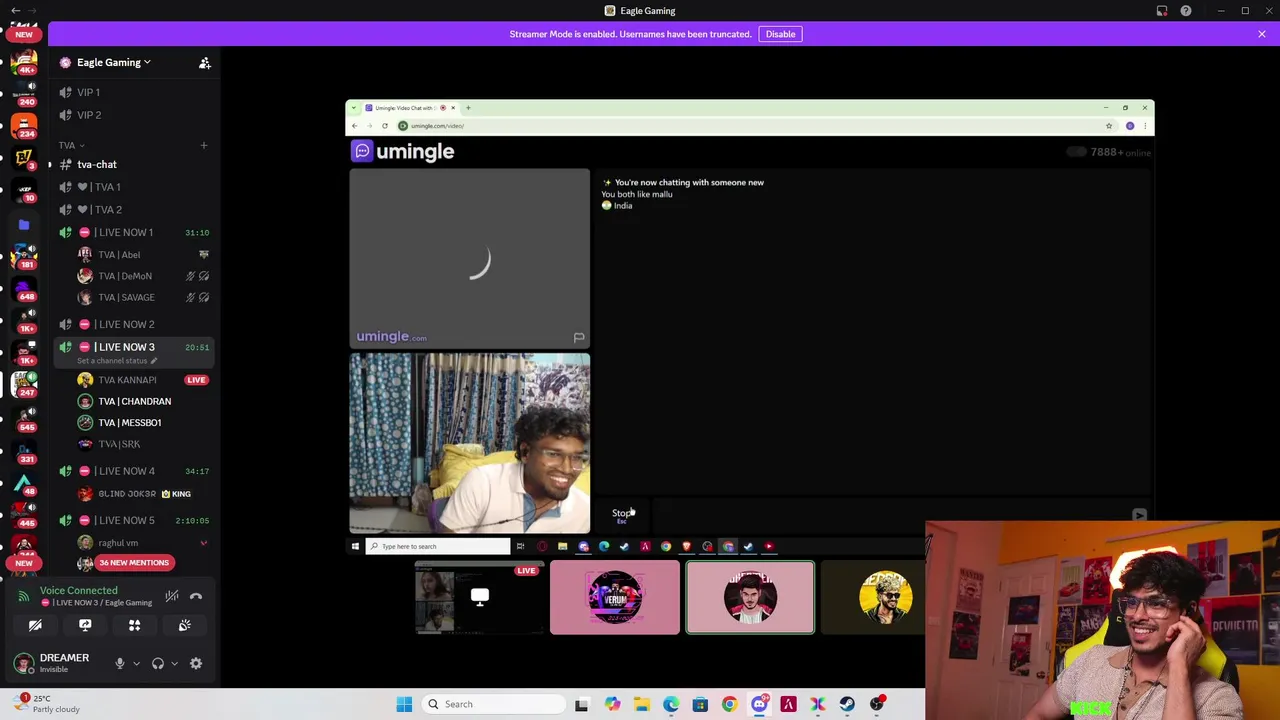Select the VERUM avatar participant tile
Screen dimensions: 1280x720
[615, 598]
